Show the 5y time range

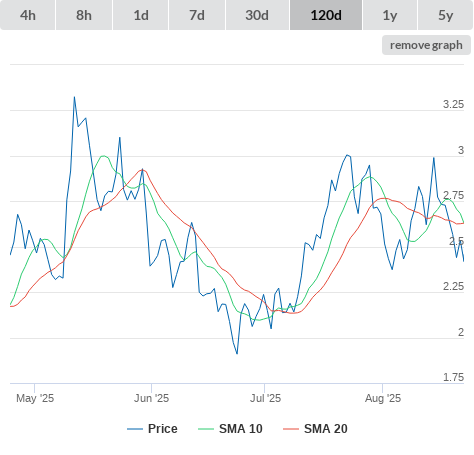point(446,15)
